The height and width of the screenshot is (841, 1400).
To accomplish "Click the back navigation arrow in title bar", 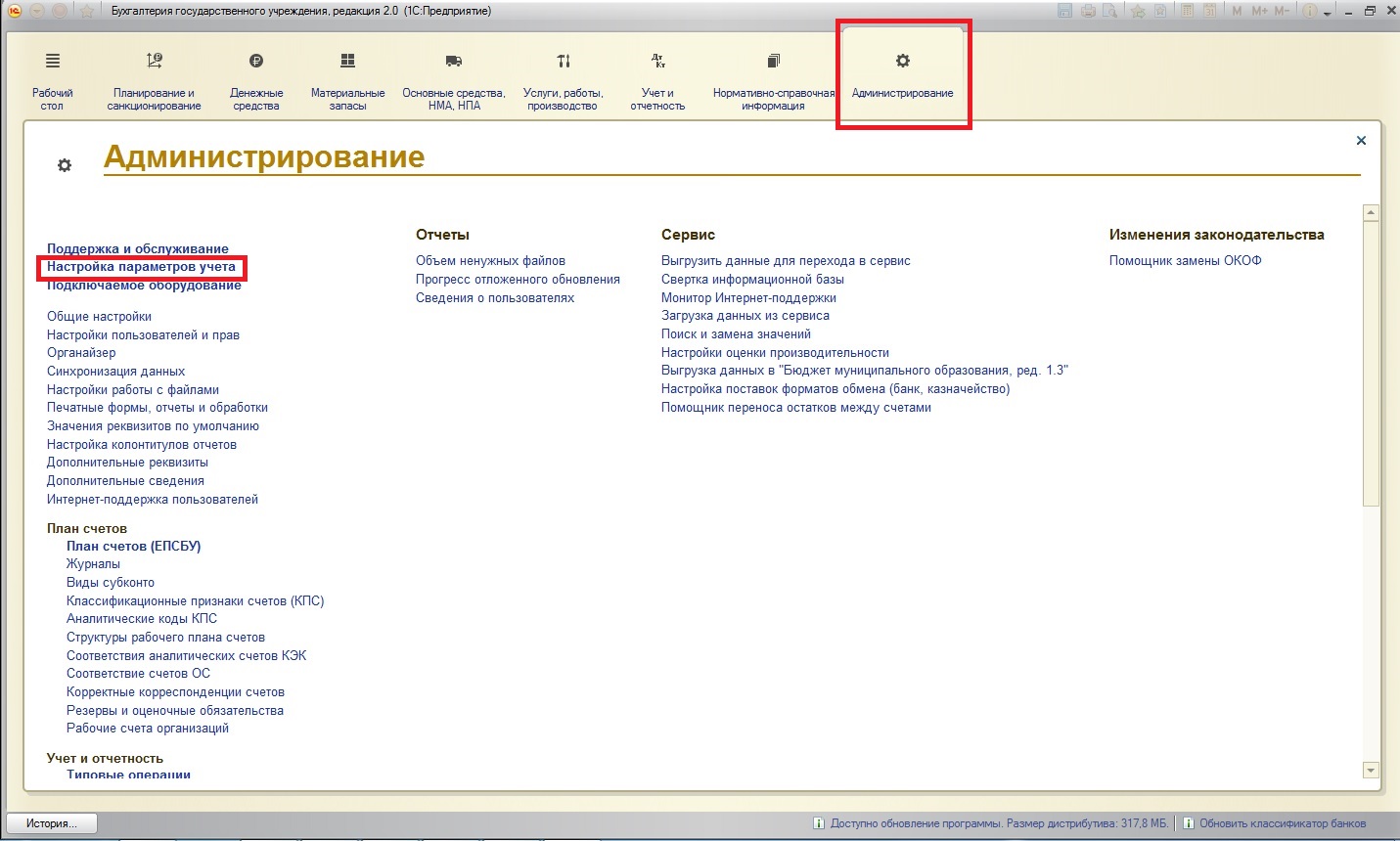I will tap(37, 11).
